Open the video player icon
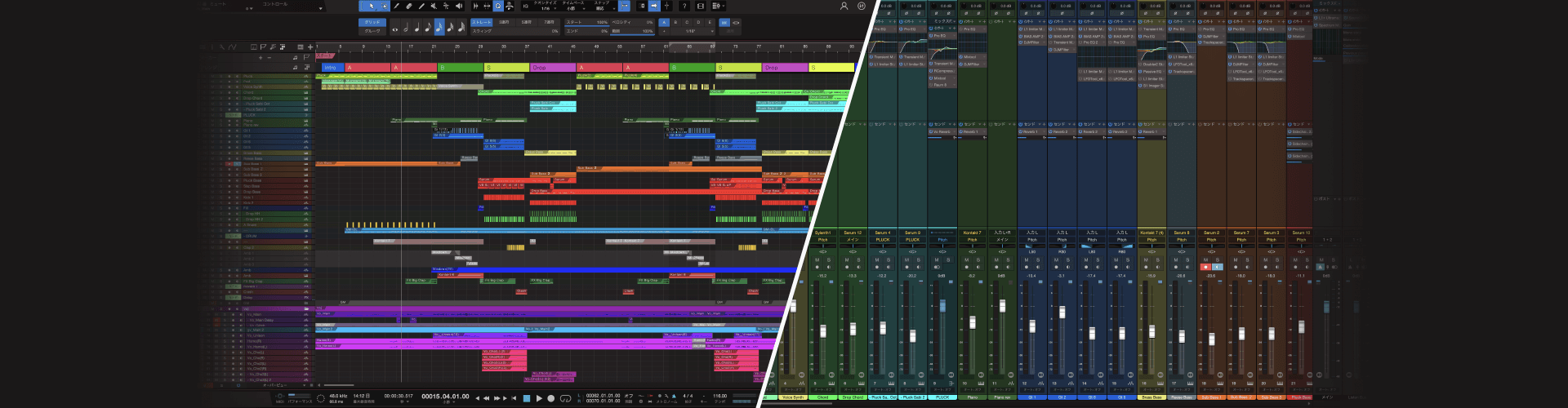The height and width of the screenshot is (408, 1568). click(x=700, y=6)
